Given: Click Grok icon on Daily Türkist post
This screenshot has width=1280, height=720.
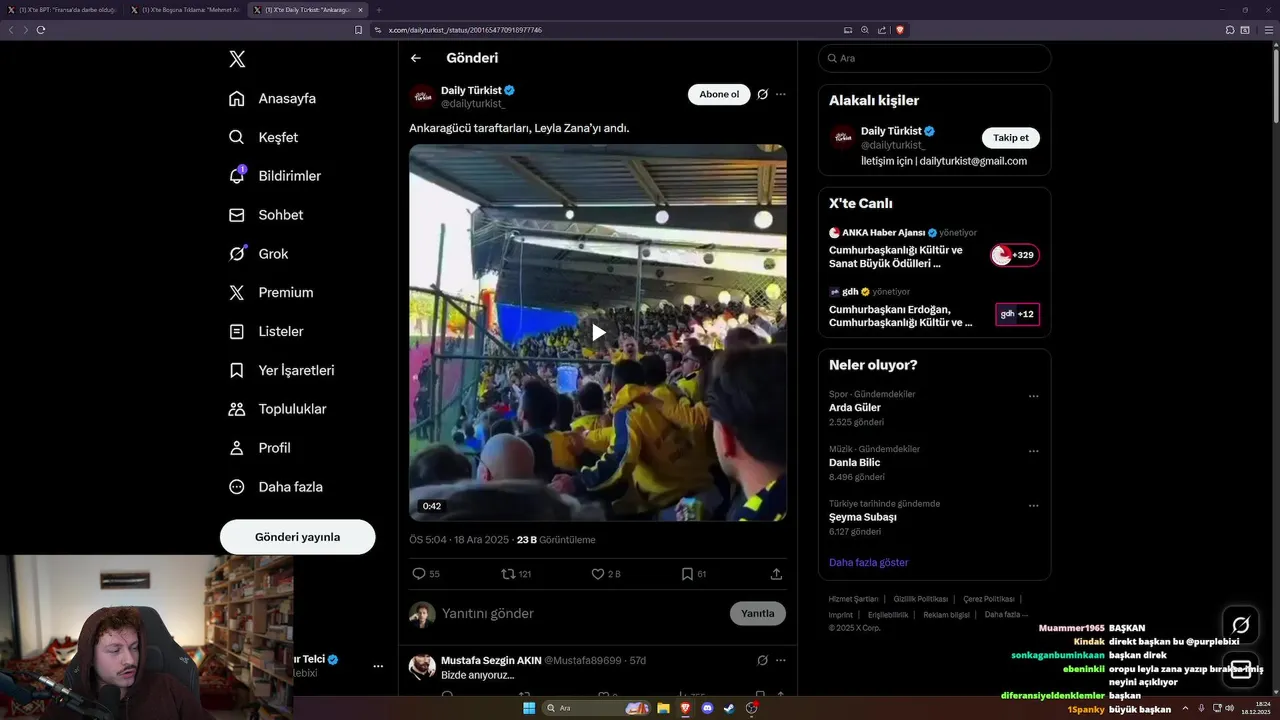Looking at the screenshot, I should (x=762, y=94).
